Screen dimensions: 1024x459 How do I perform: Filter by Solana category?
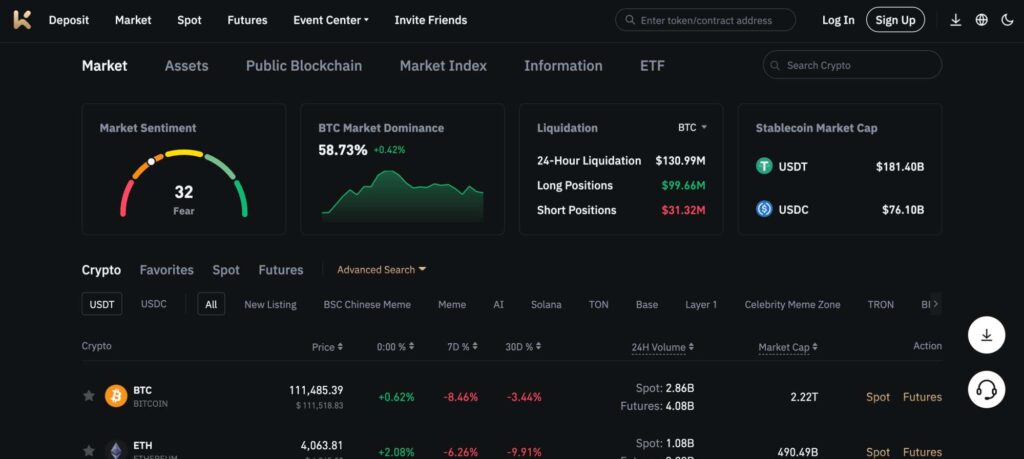coord(546,304)
